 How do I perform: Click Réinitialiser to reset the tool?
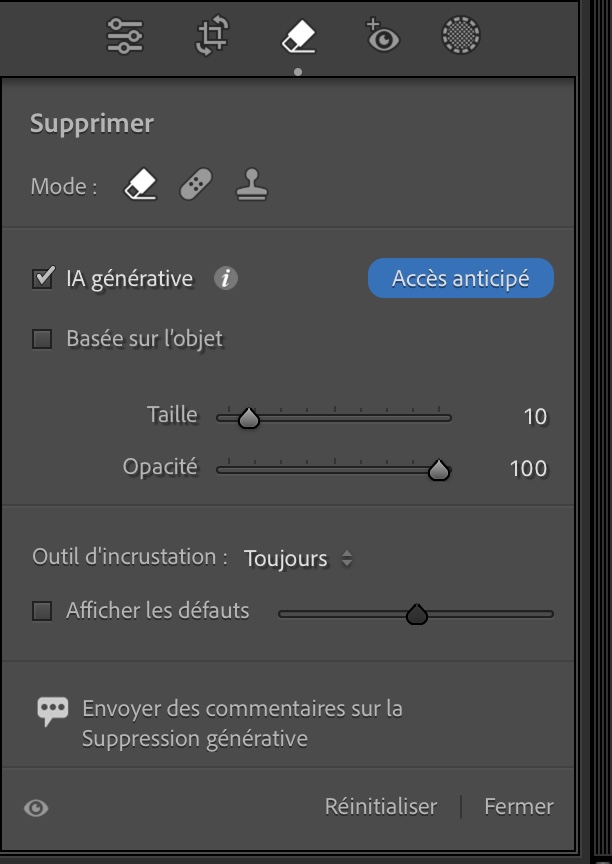click(381, 806)
